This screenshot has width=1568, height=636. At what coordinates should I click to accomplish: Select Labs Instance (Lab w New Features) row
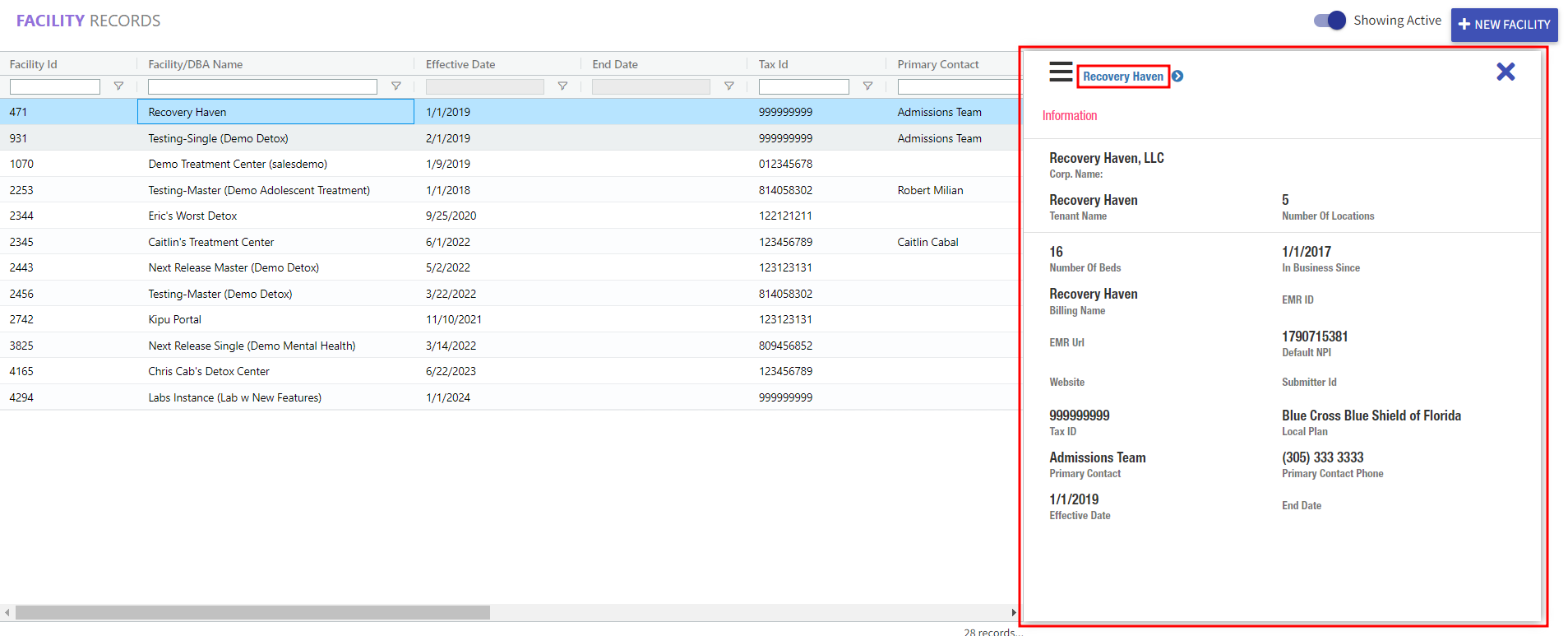tap(510, 397)
